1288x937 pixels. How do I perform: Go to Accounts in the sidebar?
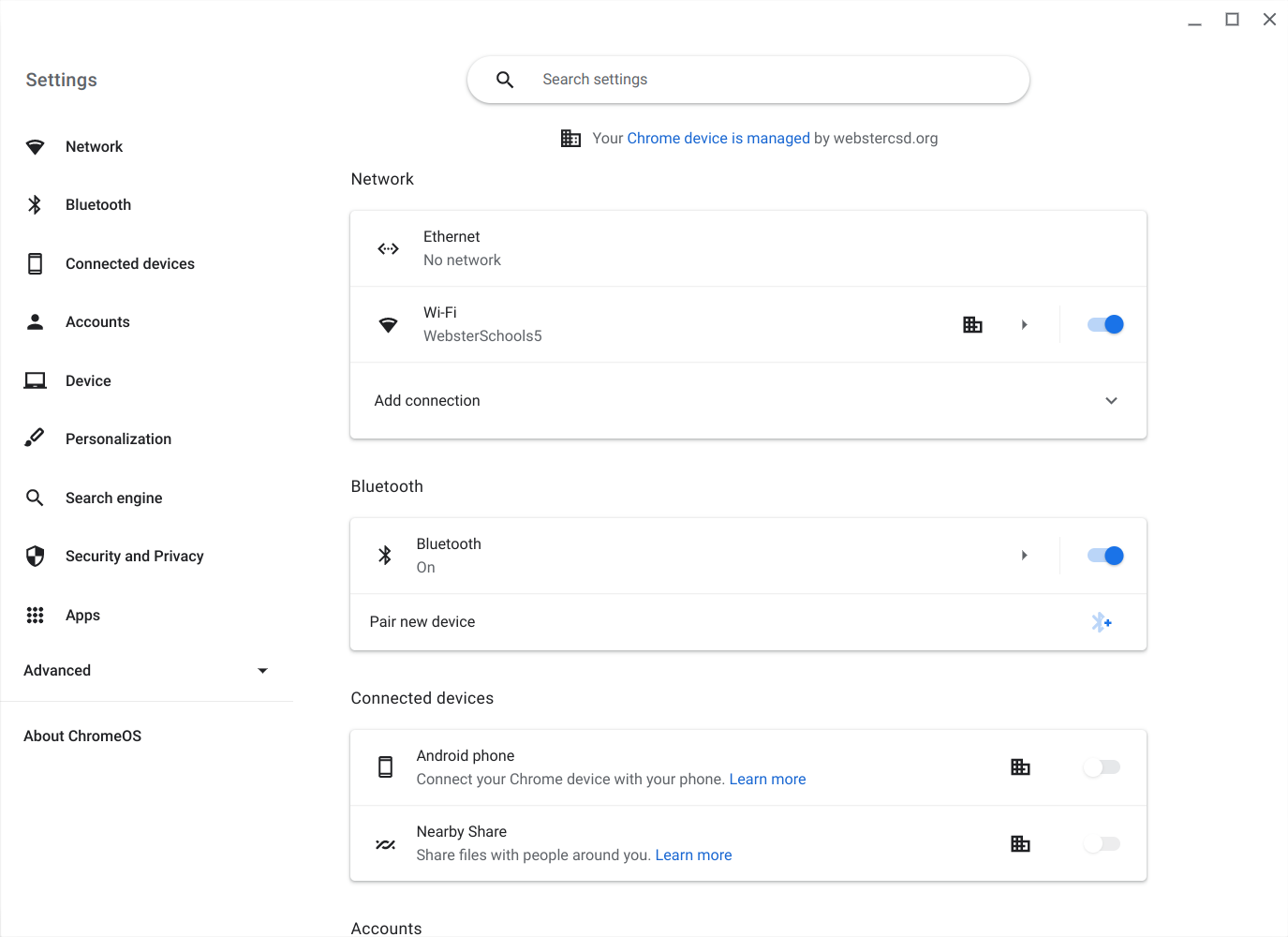tap(97, 322)
